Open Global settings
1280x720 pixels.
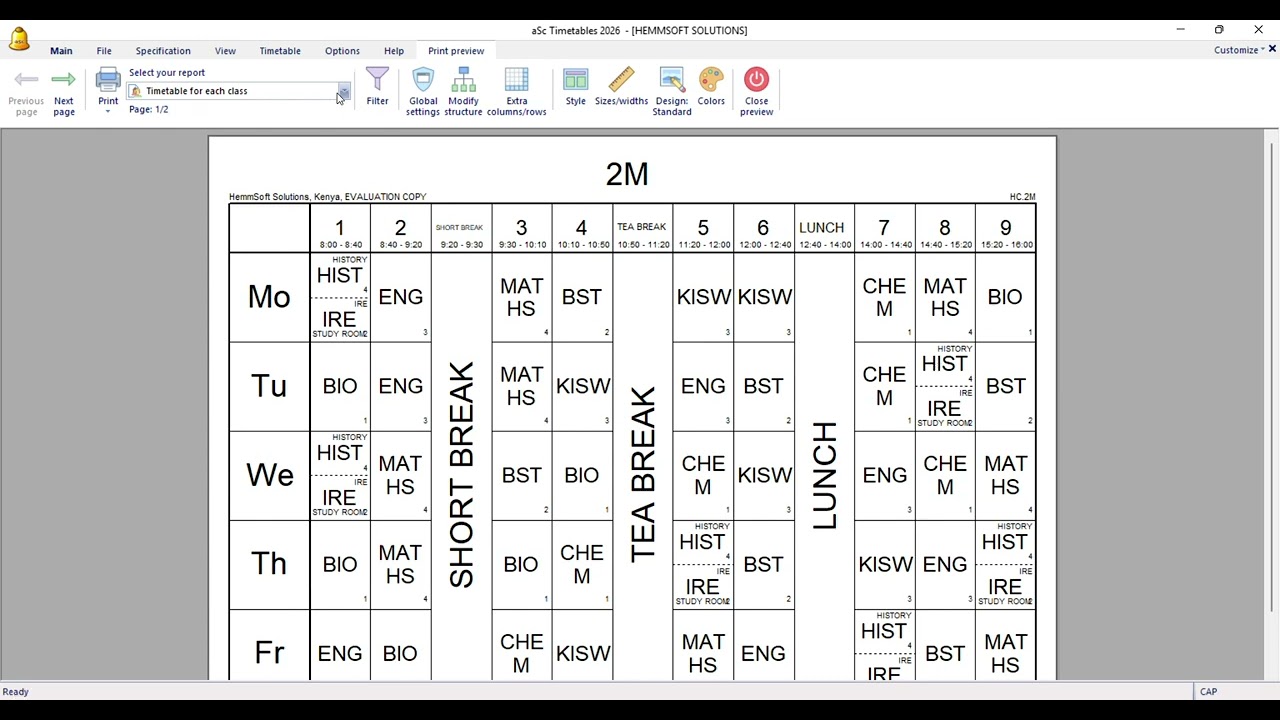click(423, 92)
